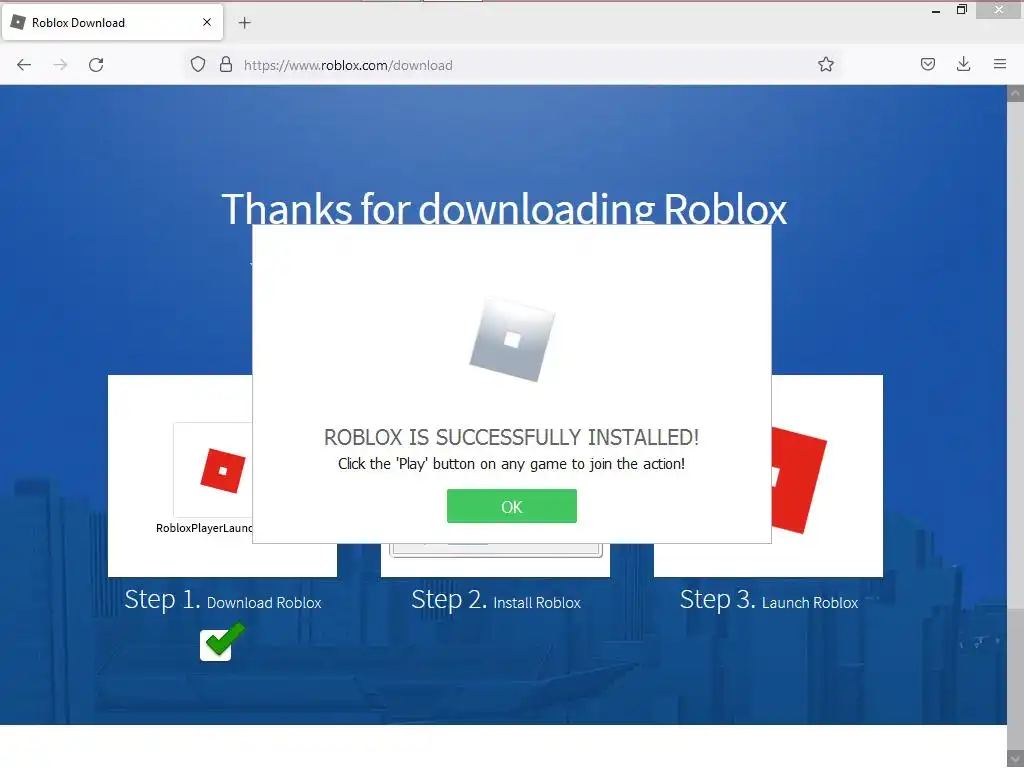This screenshot has width=1024, height=768.
Task: Click the large red Roblox logo in Step 3
Action: pos(799,480)
